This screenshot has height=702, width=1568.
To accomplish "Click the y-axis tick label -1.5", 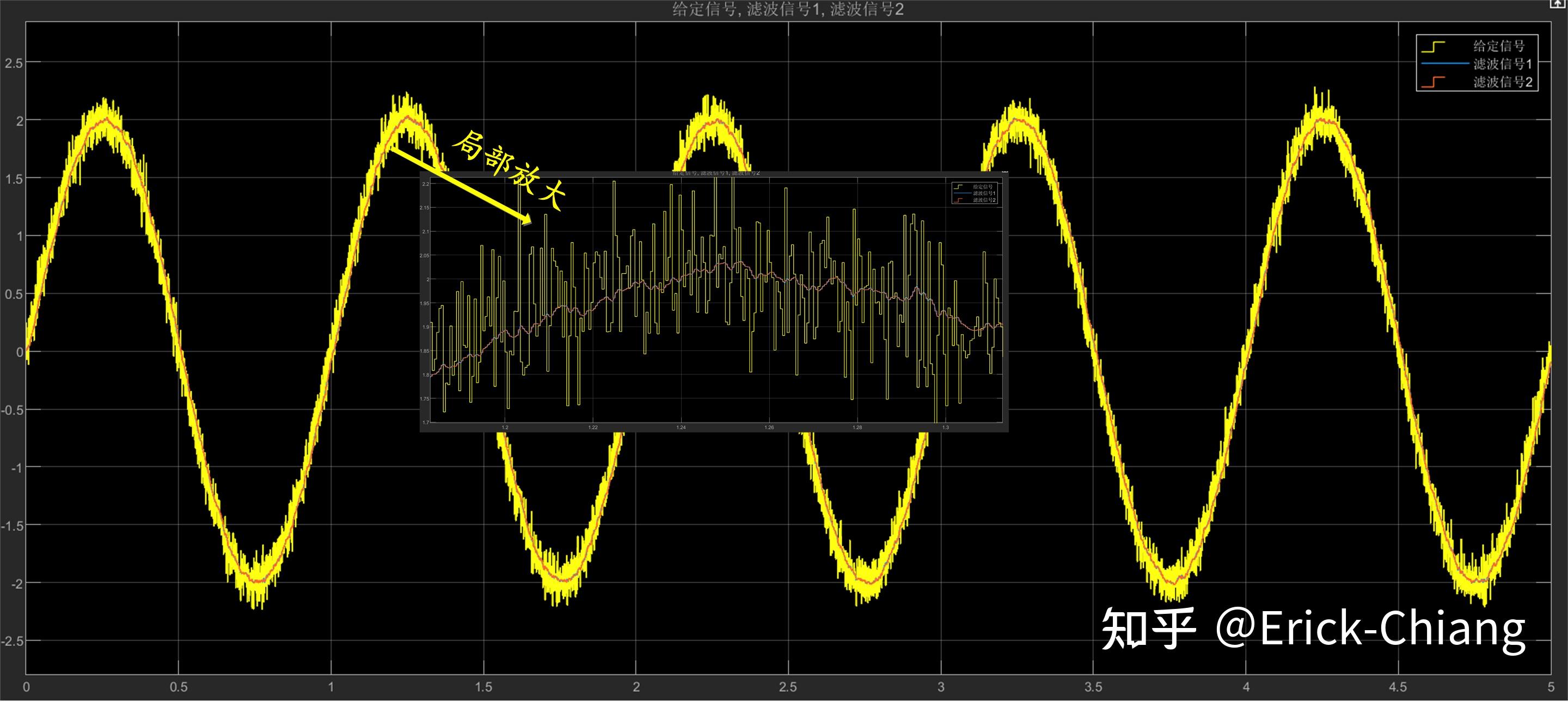I will tap(12, 526).
